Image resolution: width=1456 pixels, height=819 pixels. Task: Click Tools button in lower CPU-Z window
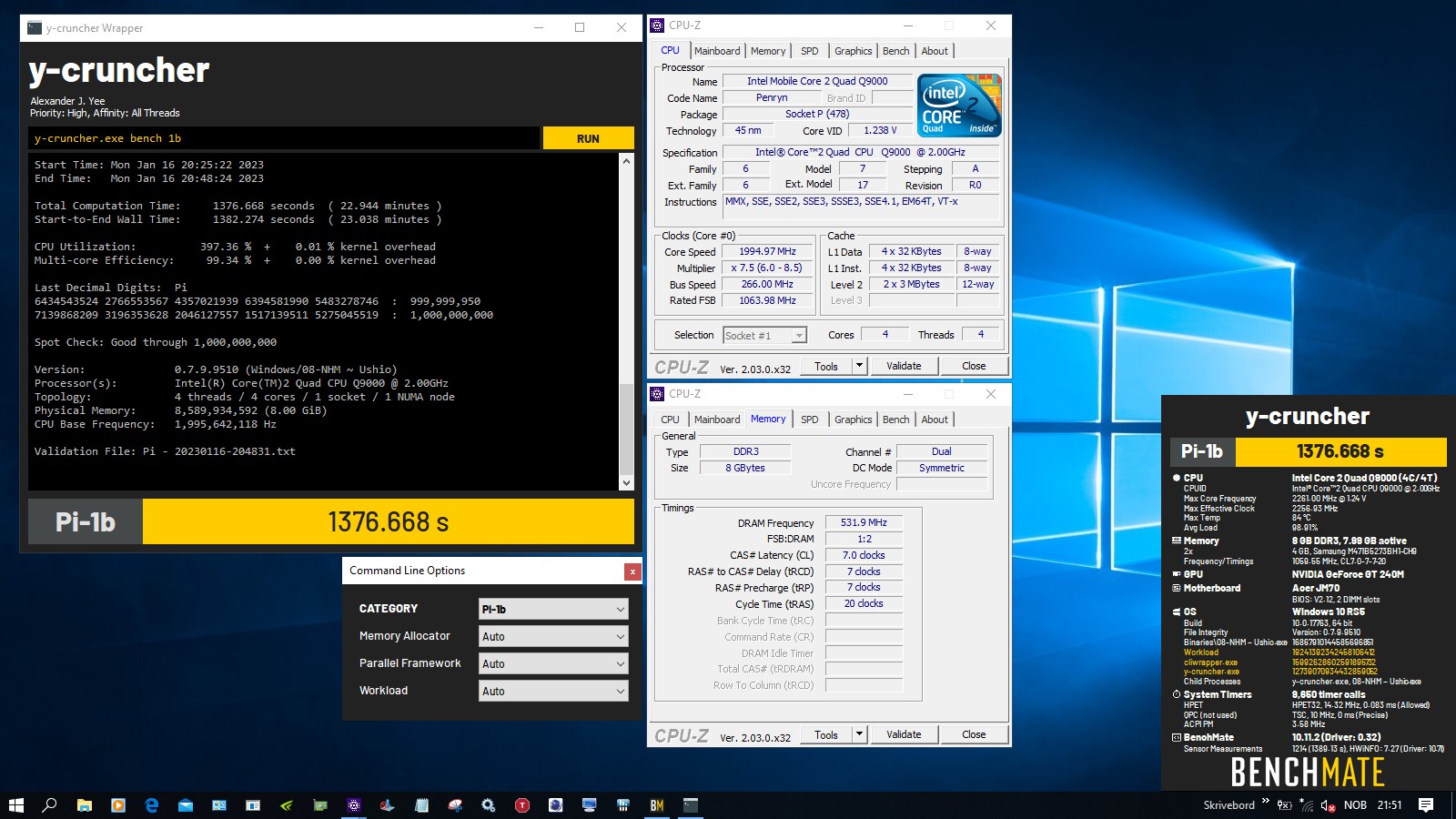tap(826, 734)
